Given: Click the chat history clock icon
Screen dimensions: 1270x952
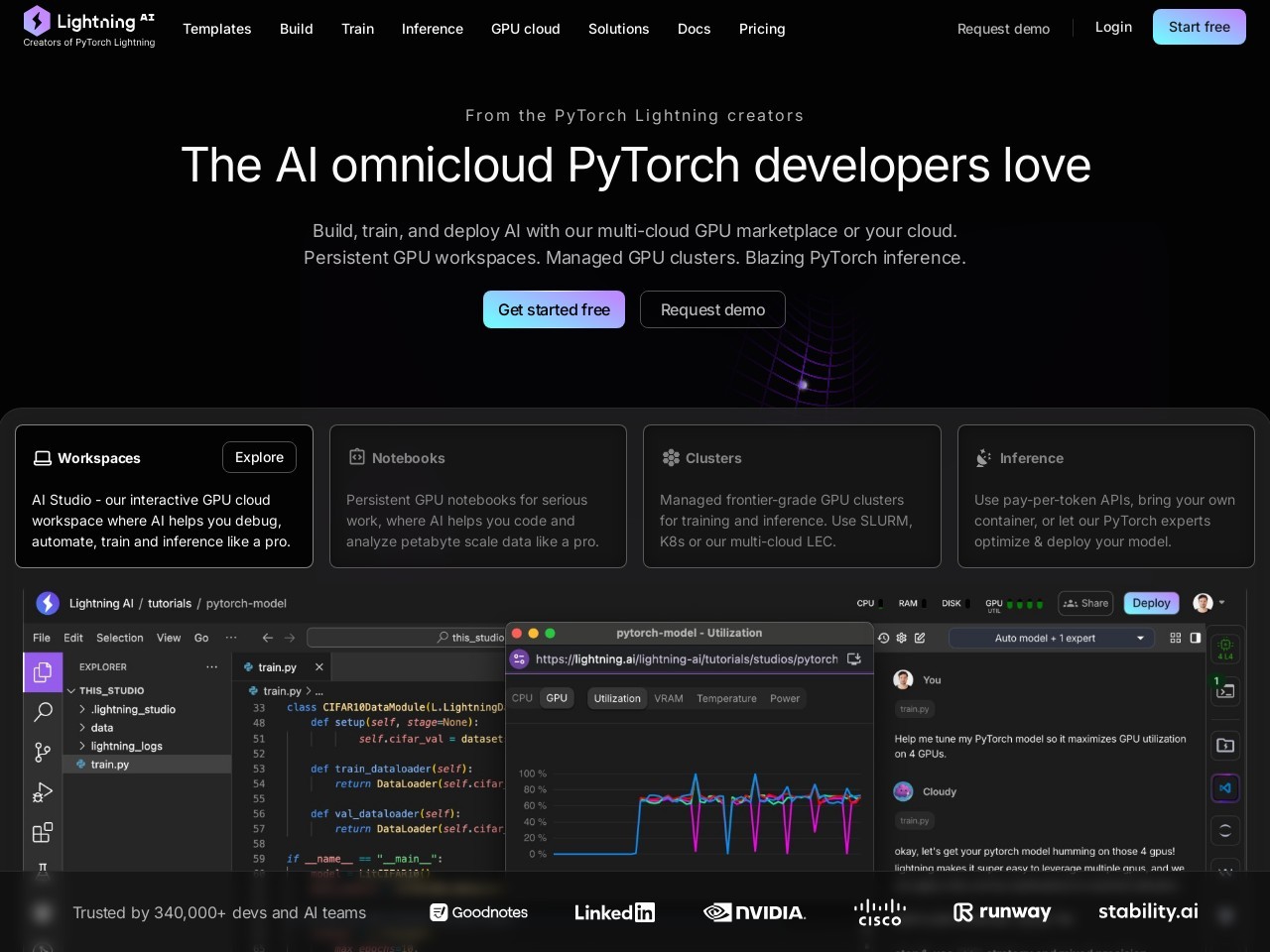Looking at the screenshot, I should (883, 638).
